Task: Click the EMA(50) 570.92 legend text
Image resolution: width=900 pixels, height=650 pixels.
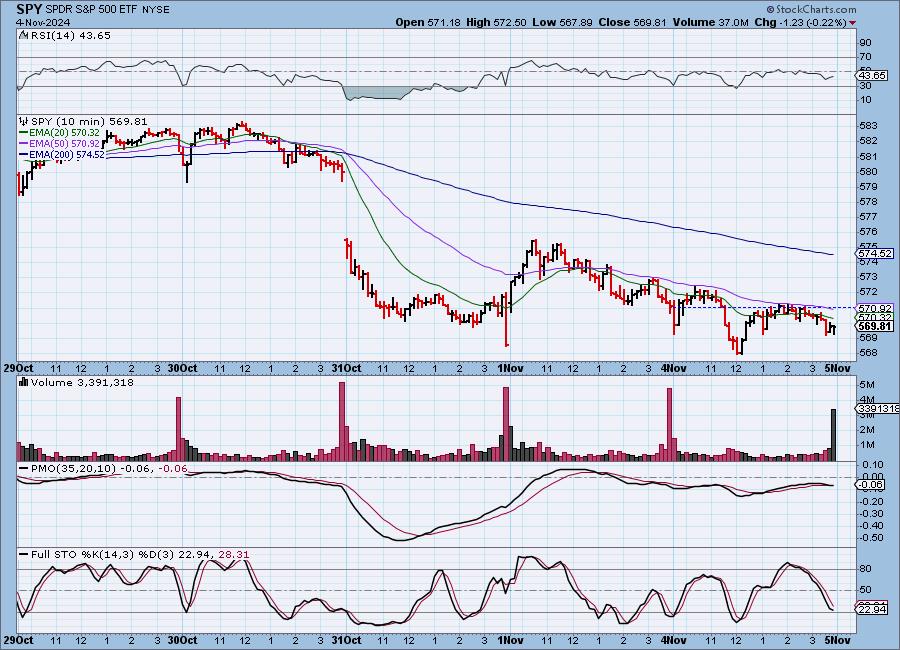Action: (x=64, y=144)
